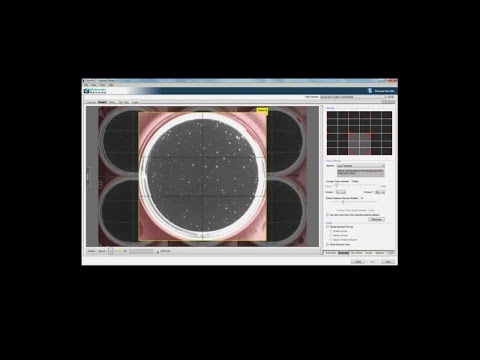This screenshot has height=360, width=480.
Task: Click the Apply button at the bottom right
Action: click(358, 262)
